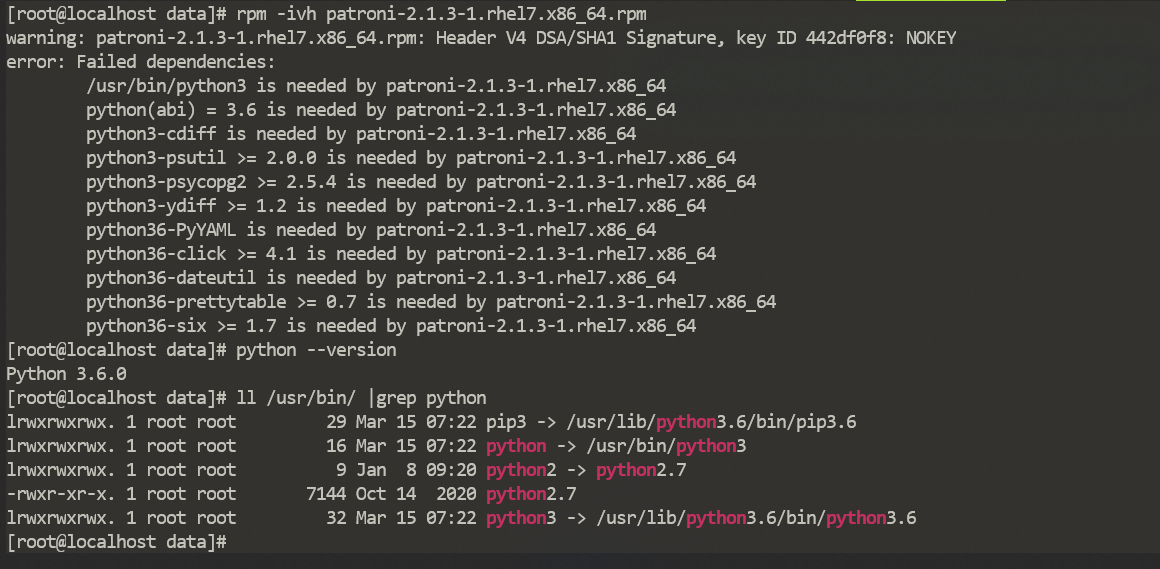1160x569 pixels.
Task: Click the 'python --version' command
Action: [316, 349]
